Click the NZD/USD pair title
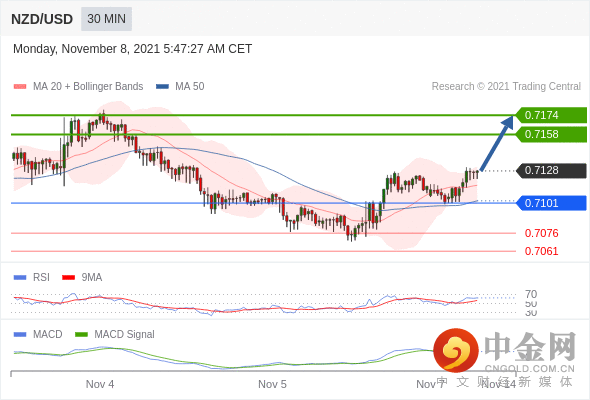 point(42,19)
